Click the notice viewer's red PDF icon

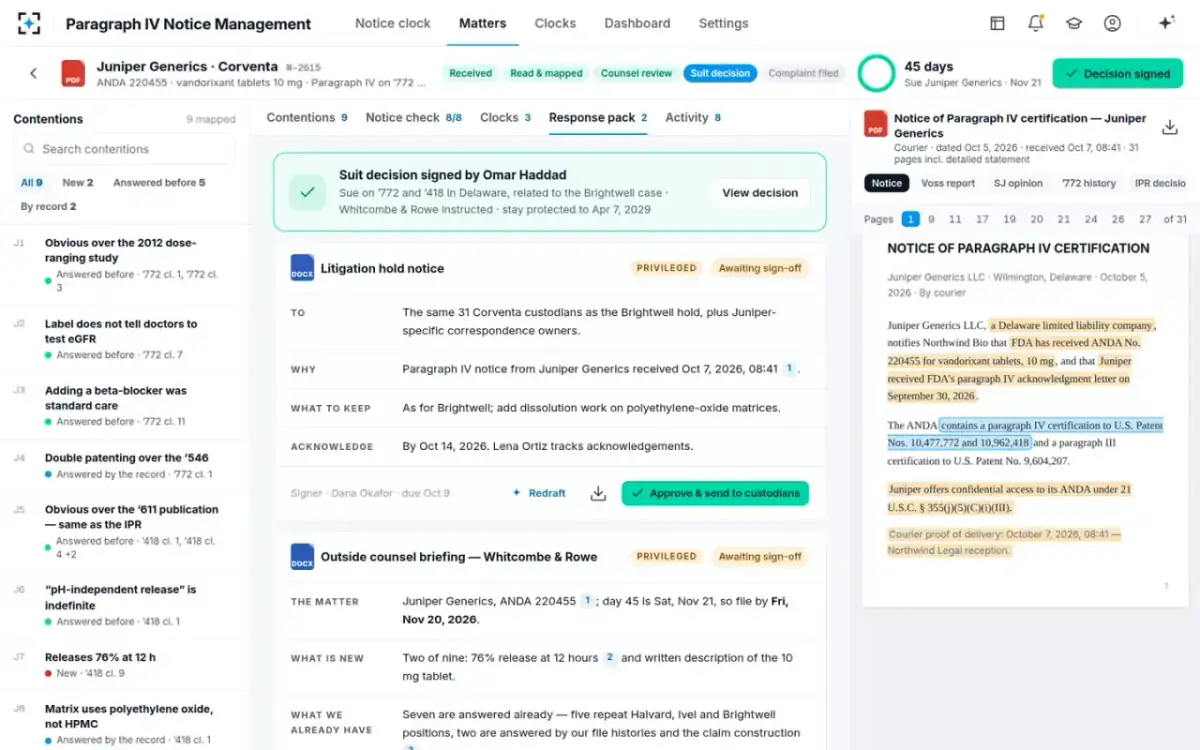click(876, 124)
